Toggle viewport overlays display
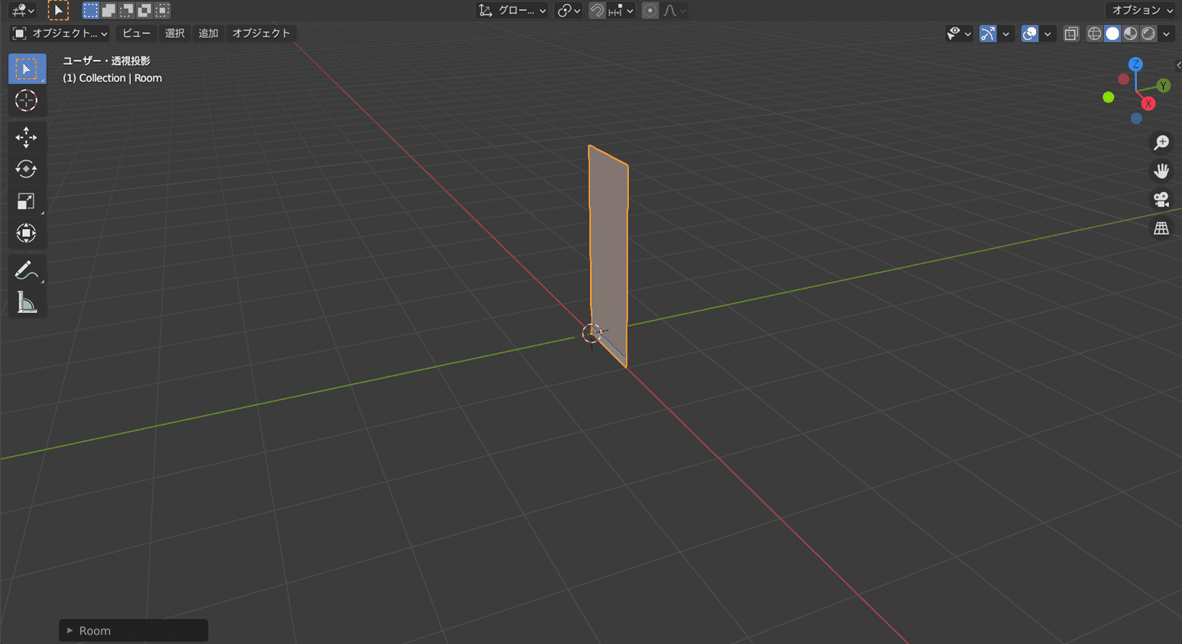This screenshot has height=644, width=1182. (x=1030, y=33)
